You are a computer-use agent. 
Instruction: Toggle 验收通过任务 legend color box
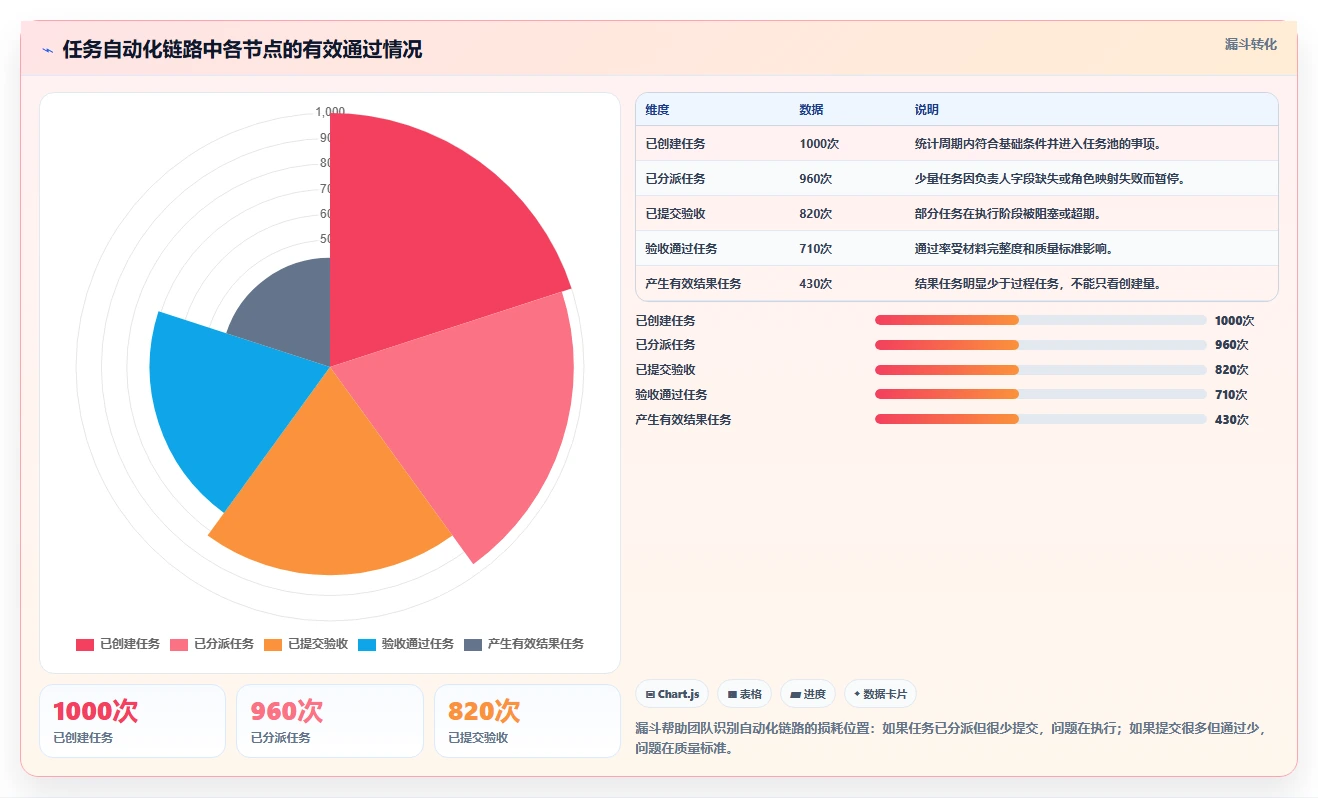pyautogui.click(x=367, y=644)
